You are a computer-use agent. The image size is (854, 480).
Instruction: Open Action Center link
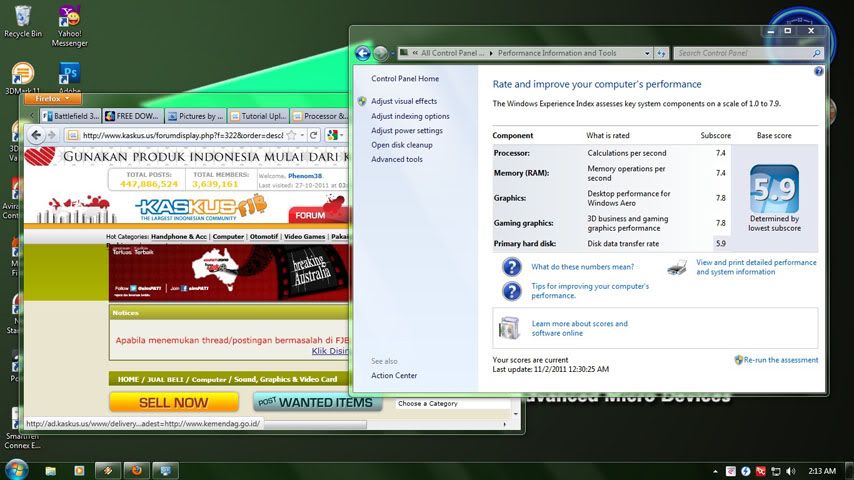tap(394, 375)
